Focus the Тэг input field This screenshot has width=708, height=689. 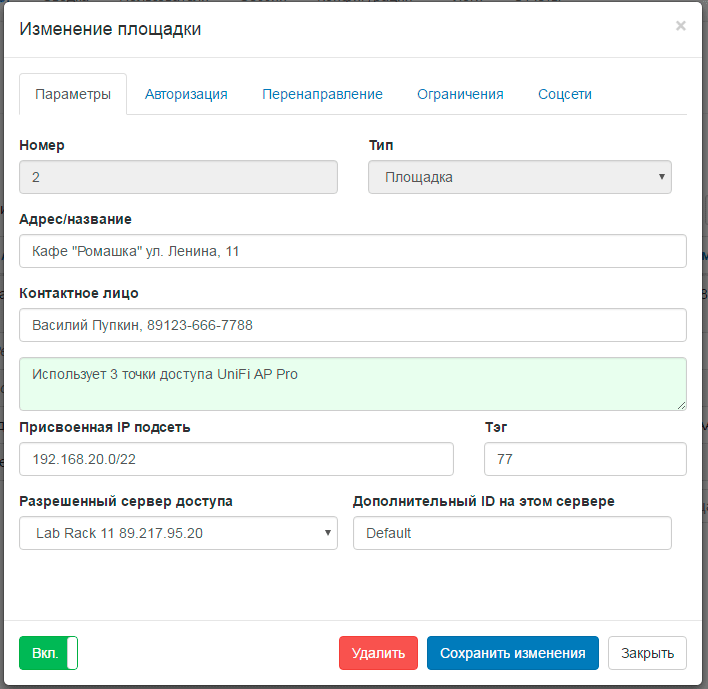point(585,459)
